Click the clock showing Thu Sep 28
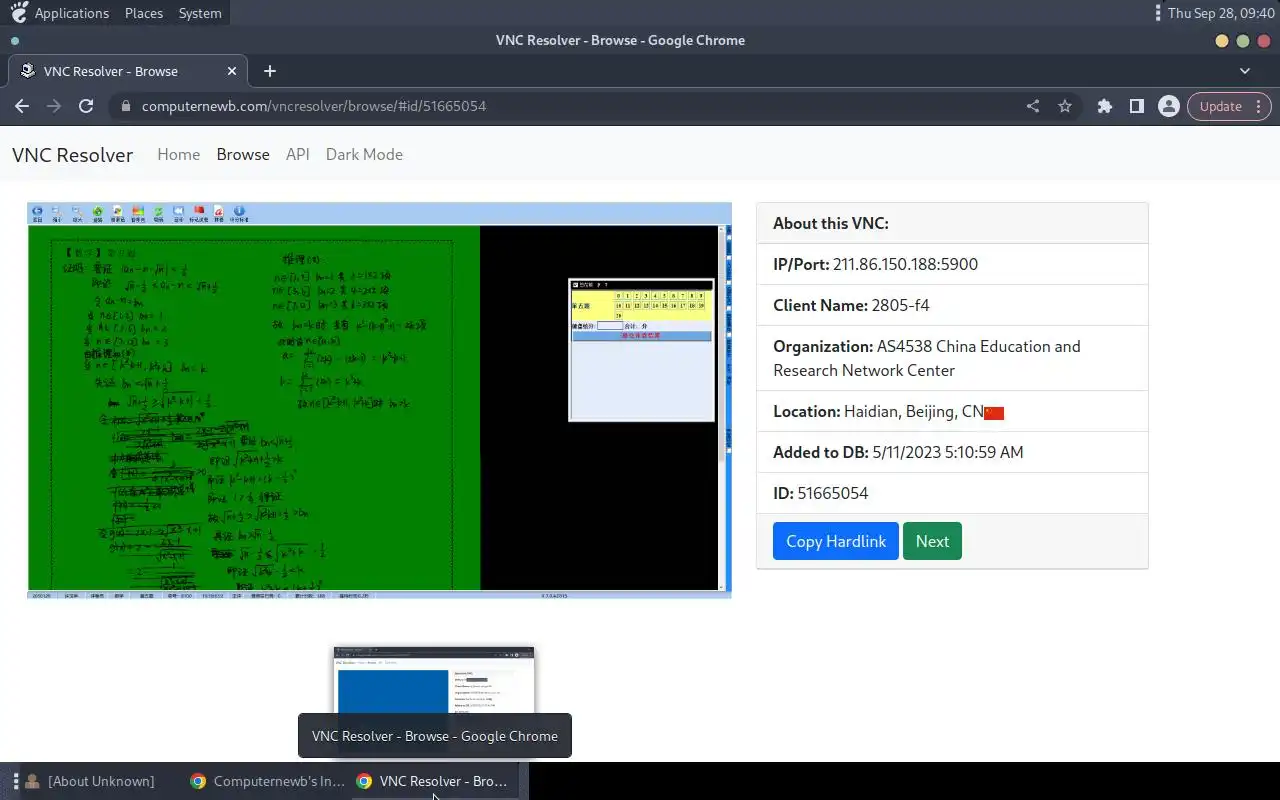 pos(1220,13)
